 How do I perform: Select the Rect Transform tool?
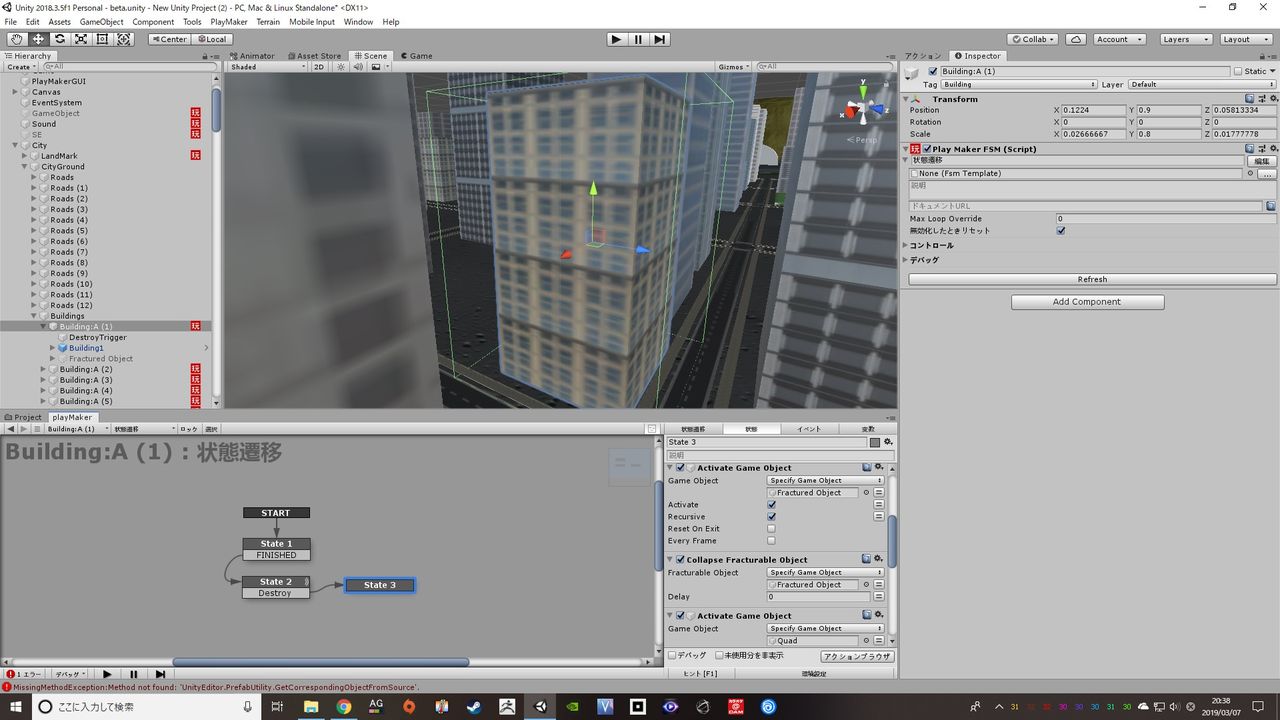(x=102, y=39)
